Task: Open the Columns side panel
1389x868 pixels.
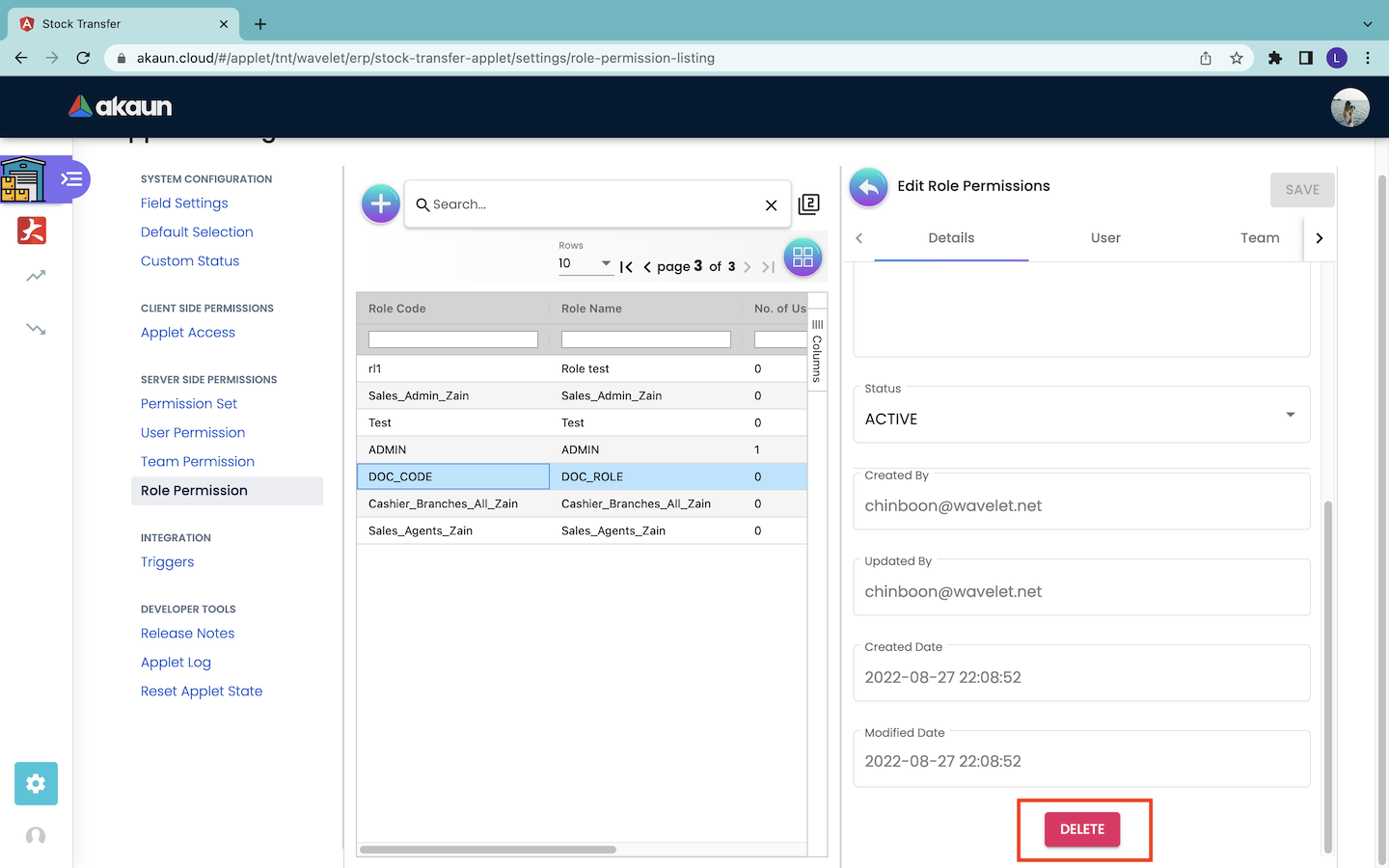Action: (x=817, y=351)
